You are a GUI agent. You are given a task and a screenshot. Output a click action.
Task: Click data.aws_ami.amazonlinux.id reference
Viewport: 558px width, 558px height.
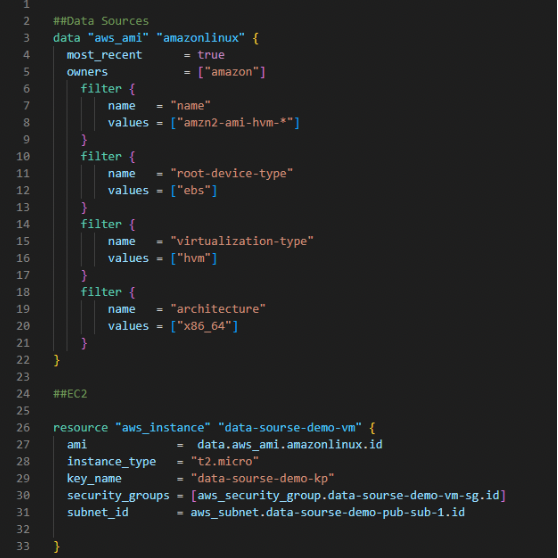(290, 444)
